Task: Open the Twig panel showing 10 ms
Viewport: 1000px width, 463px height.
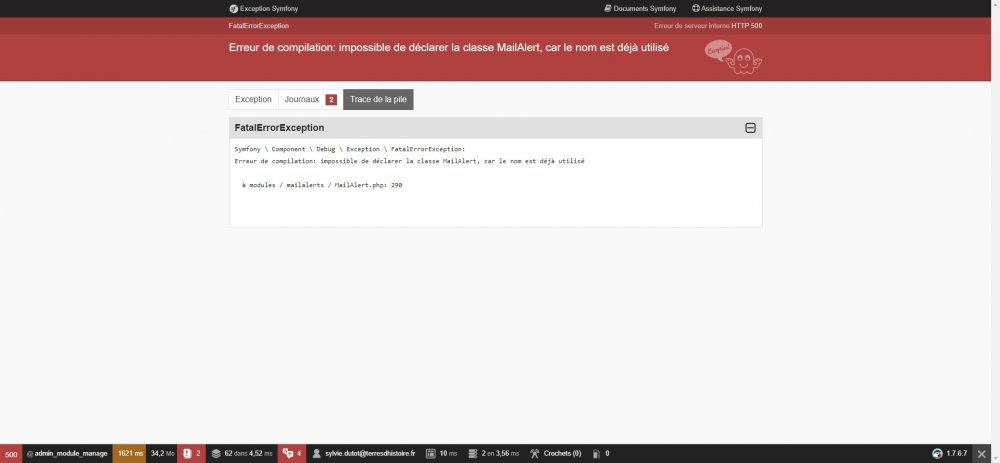Action: click(x=441, y=453)
